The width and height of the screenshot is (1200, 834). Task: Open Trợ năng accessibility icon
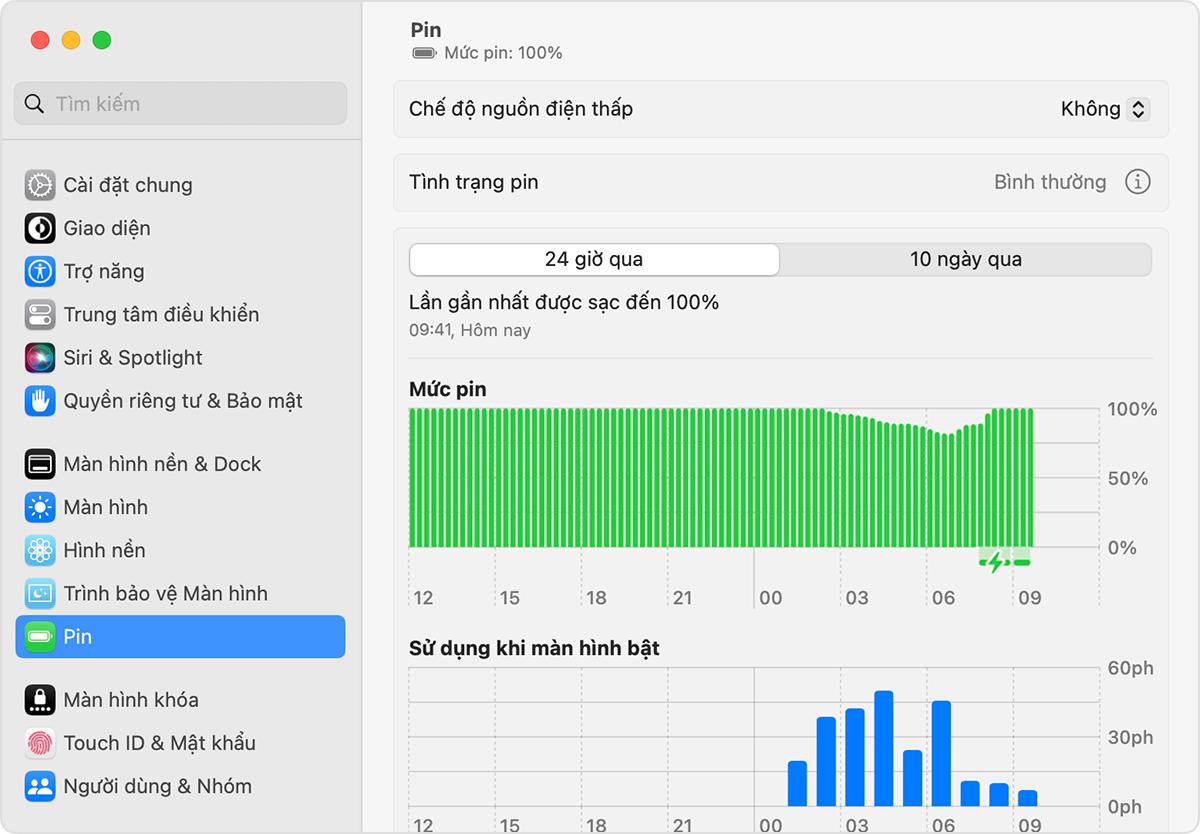tap(40, 271)
